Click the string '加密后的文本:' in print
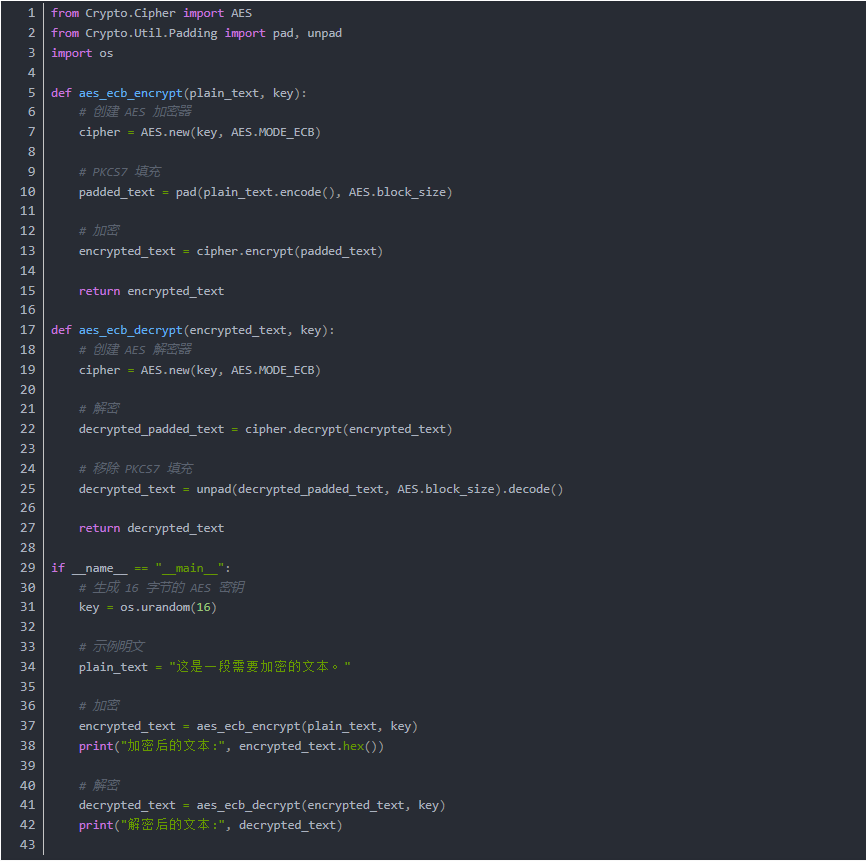866x861 pixels. (x=172, y=746)
